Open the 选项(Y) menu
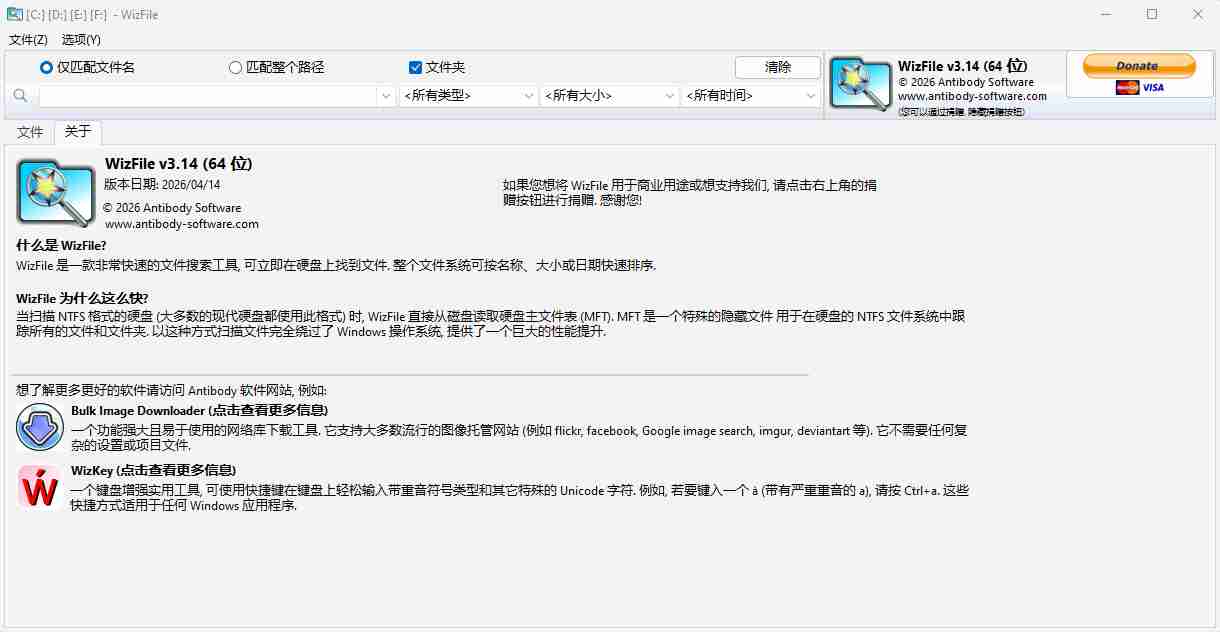Image resolution: width=1220 pixels, height=632 pixels. 81,40
